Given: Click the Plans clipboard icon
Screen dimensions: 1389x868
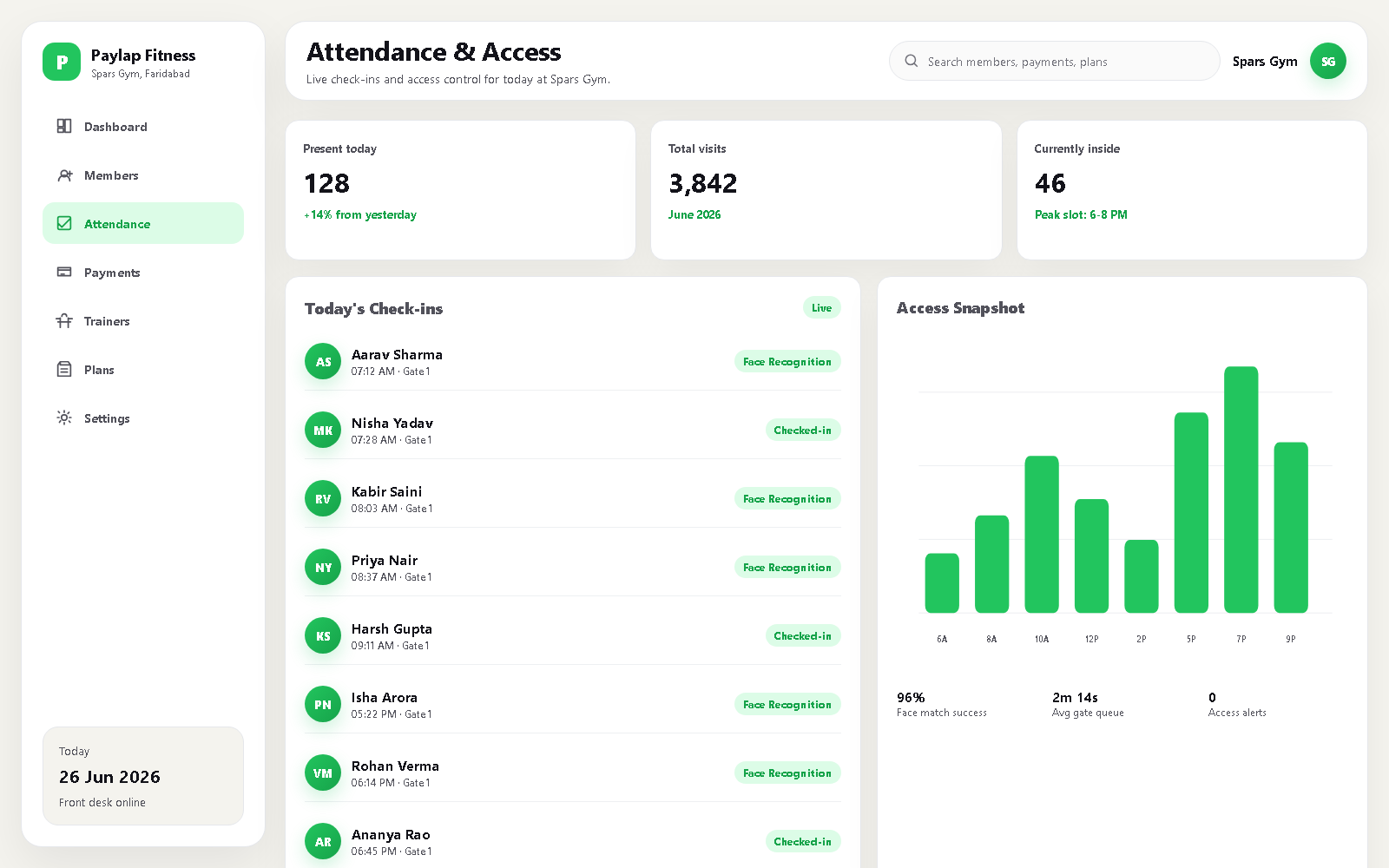Looking at the screenshot, I should pos(64,369).
